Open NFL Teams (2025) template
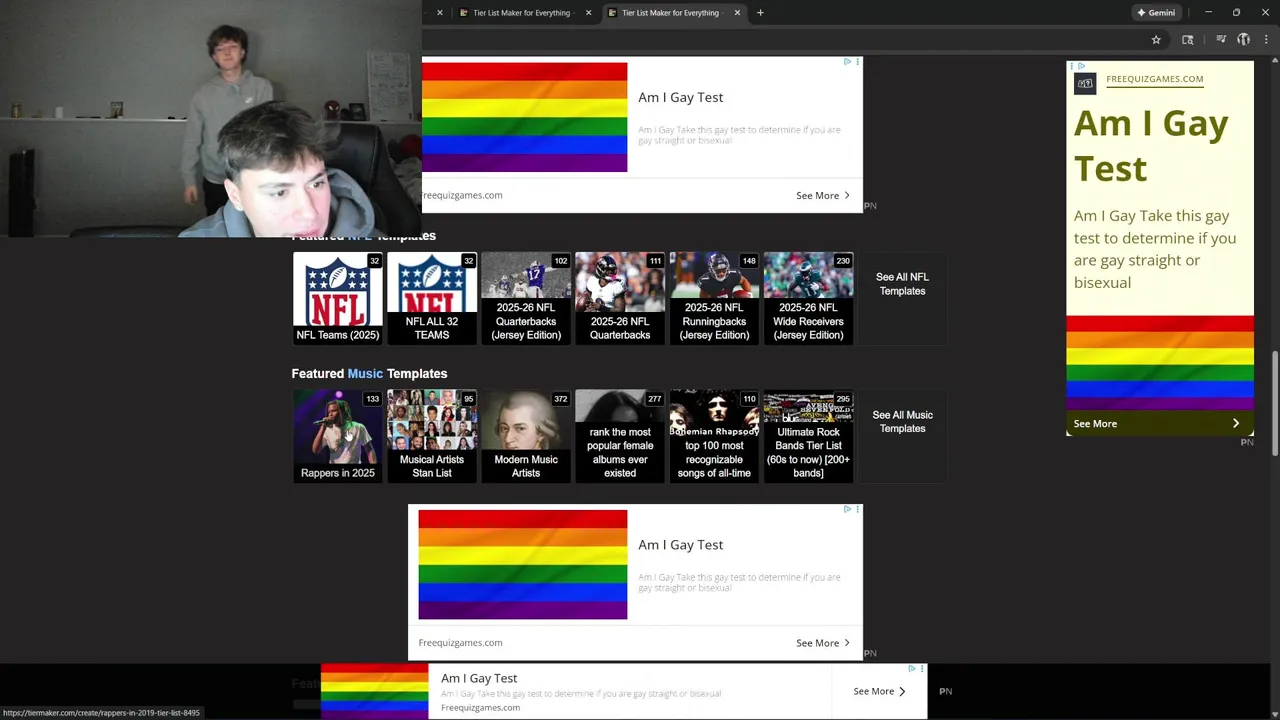1280x720 pixels. point(338,298)
